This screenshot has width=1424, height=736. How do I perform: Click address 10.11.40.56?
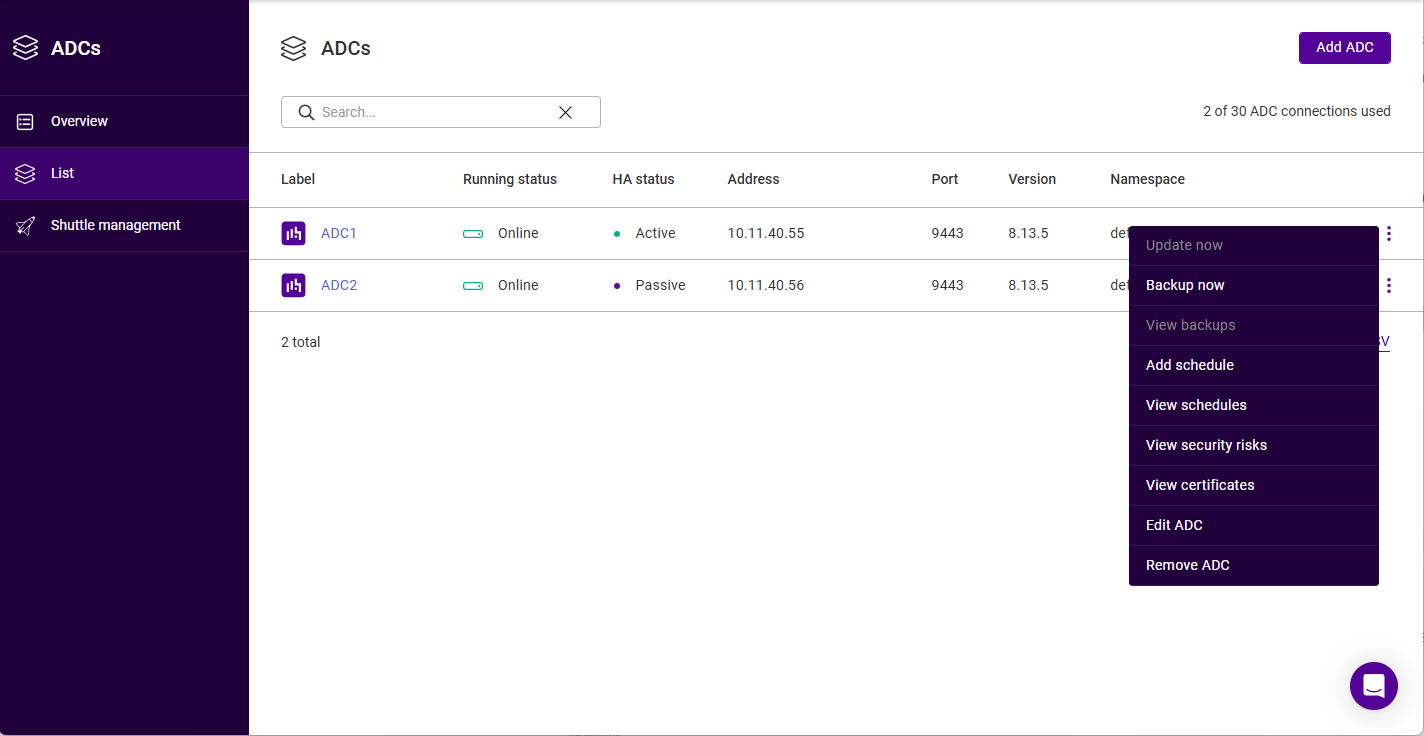(x=766, y=285)
